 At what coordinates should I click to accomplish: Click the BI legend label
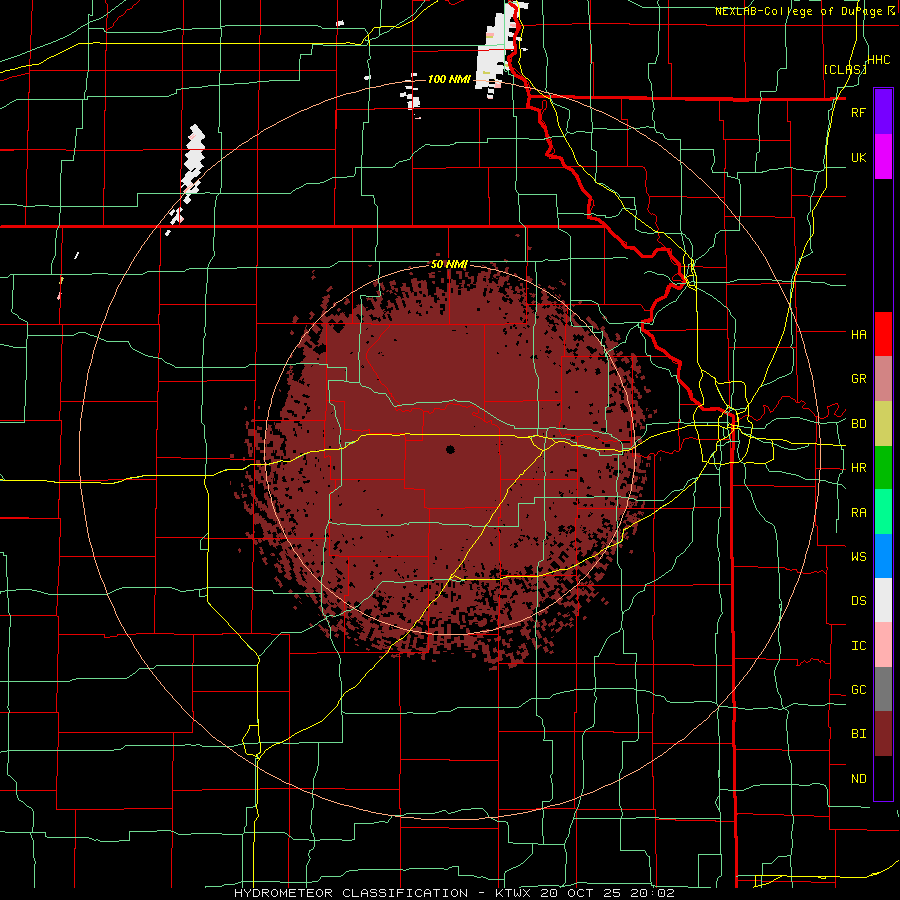[x=858, y=734]
